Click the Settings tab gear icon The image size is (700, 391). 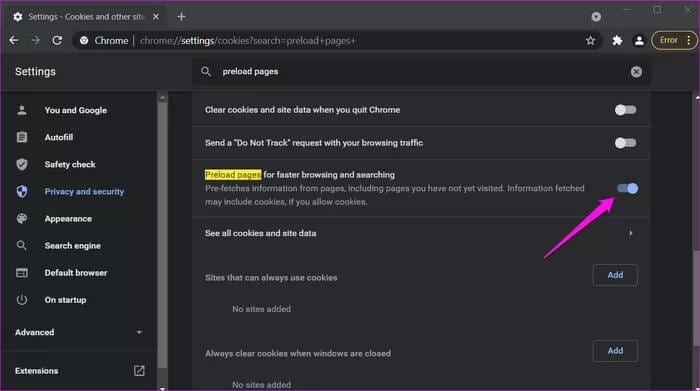[x=17, y=17]
